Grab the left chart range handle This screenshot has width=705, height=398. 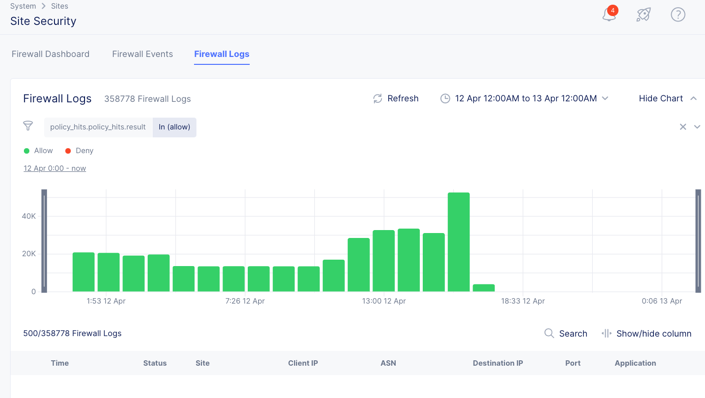44,241
